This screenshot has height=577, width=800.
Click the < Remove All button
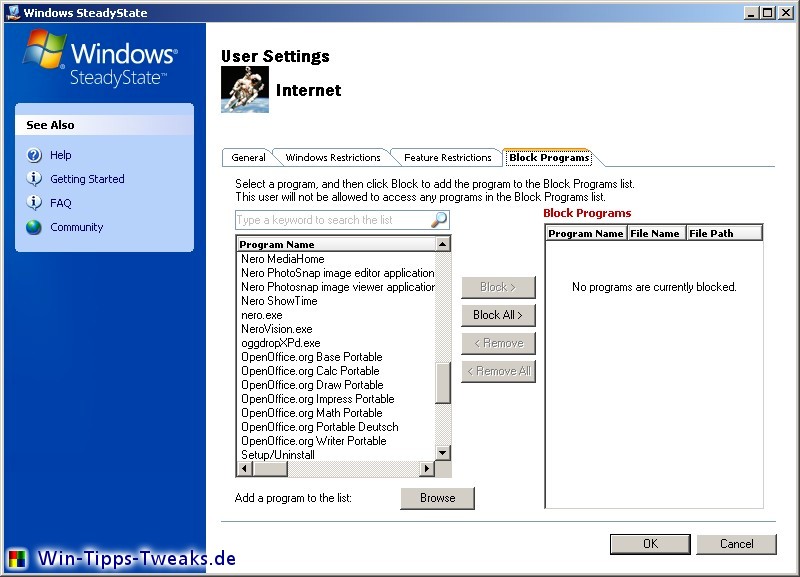point(498,371)
